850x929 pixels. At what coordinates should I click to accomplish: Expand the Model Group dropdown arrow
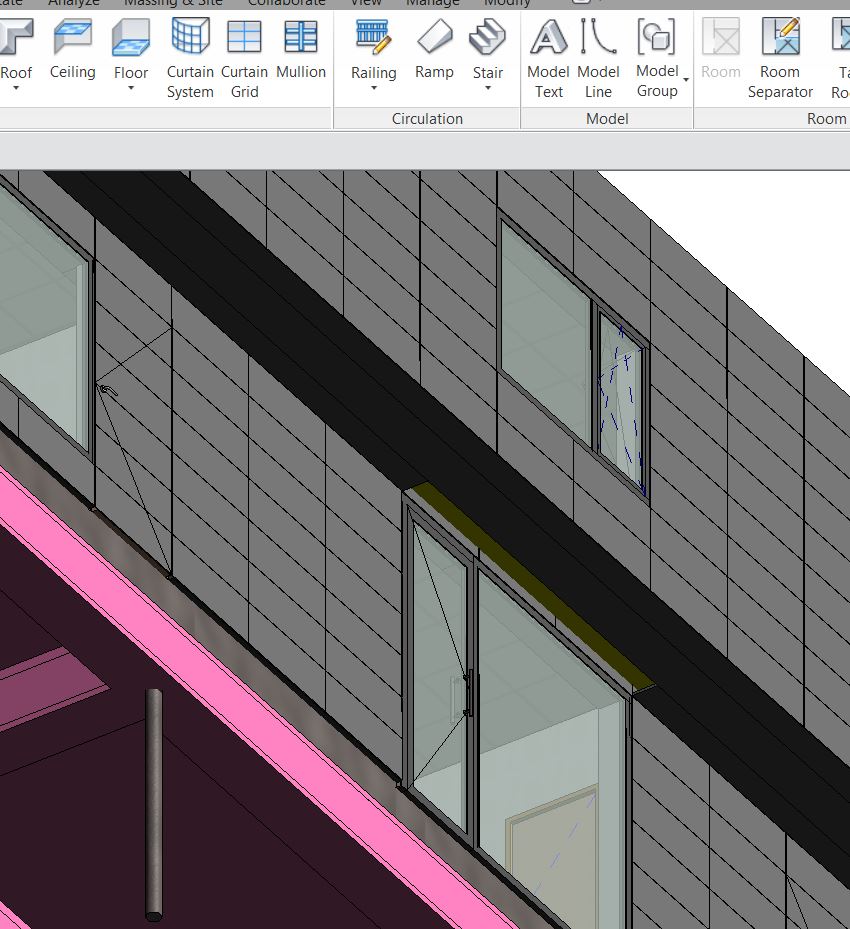tap(686, 80)
